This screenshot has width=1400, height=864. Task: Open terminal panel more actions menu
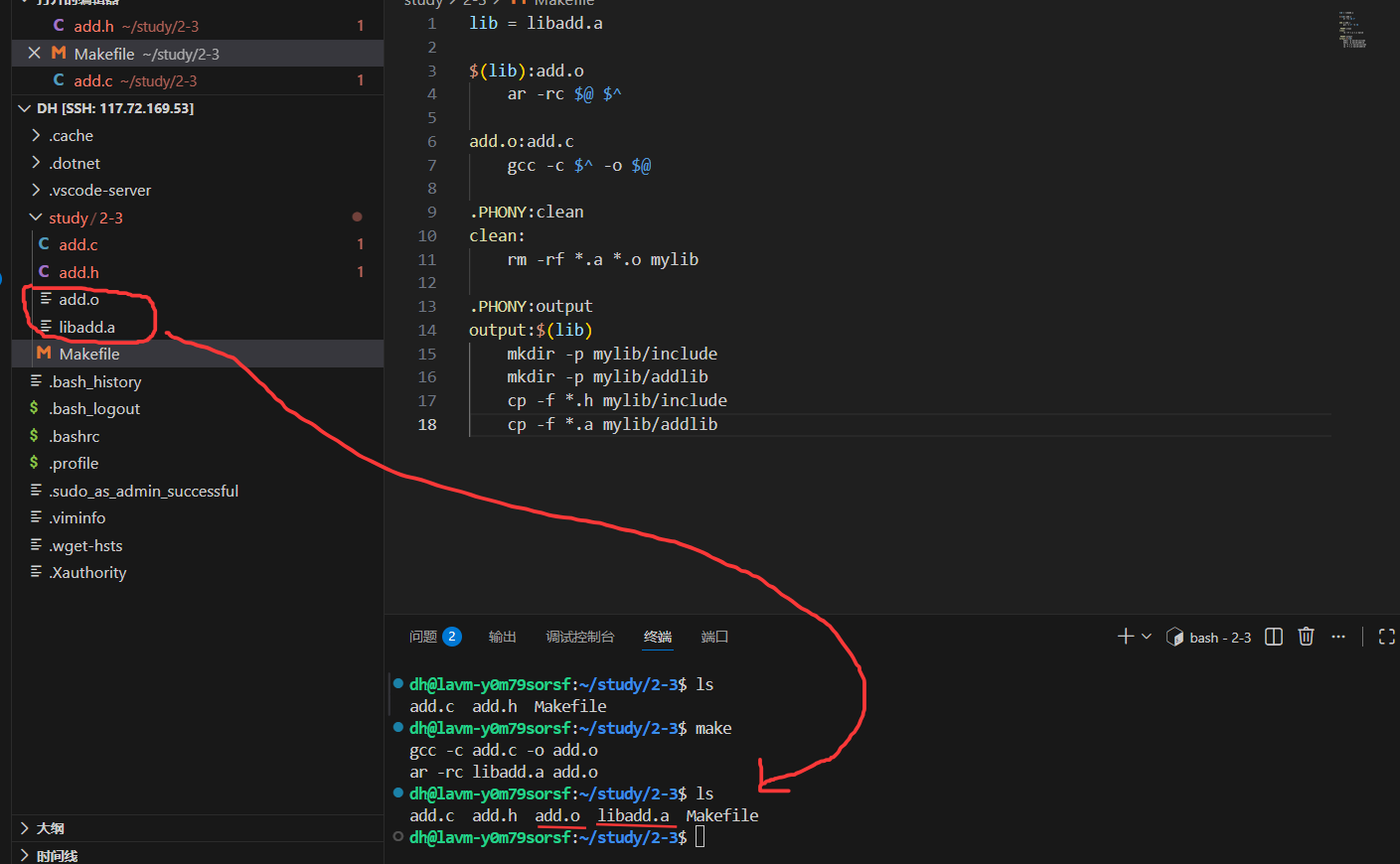click(x=1338, y=637)
